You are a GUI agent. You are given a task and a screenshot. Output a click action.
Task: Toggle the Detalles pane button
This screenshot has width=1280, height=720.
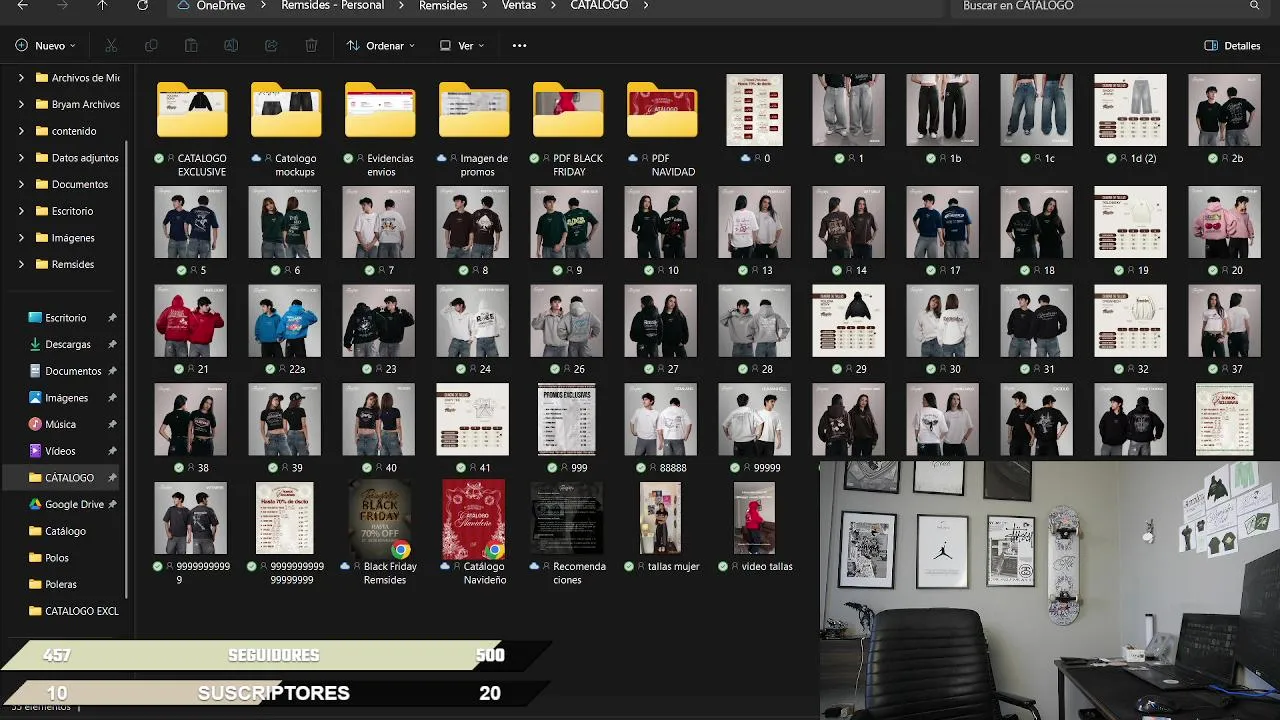pos(1232,46)
